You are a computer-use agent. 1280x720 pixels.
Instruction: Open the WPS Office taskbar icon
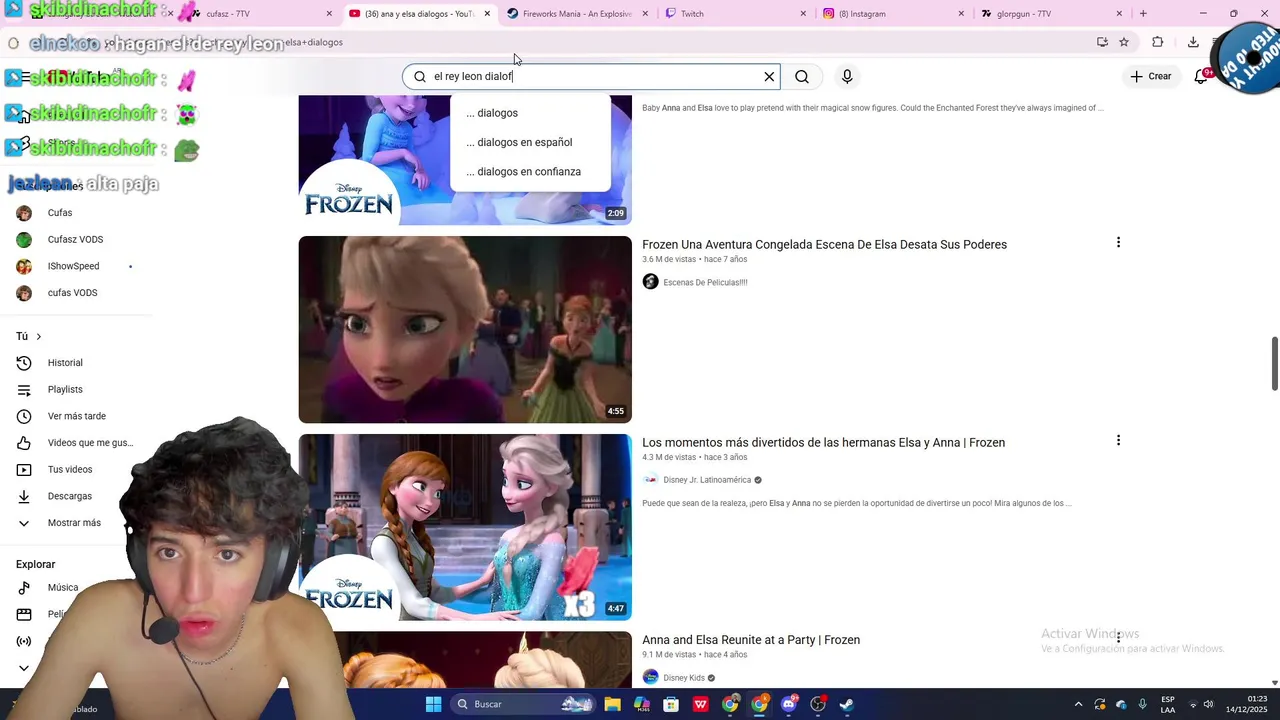click(700, 704)
